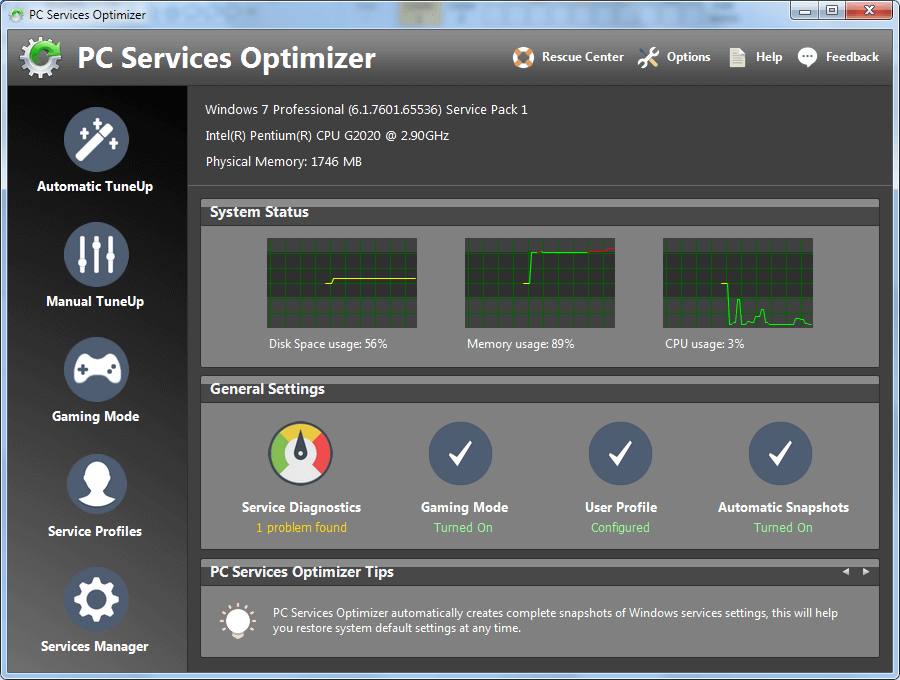Toggle Gaming Mode via its checkmark circle
This screenshot has height=680, width=900.
460,453
